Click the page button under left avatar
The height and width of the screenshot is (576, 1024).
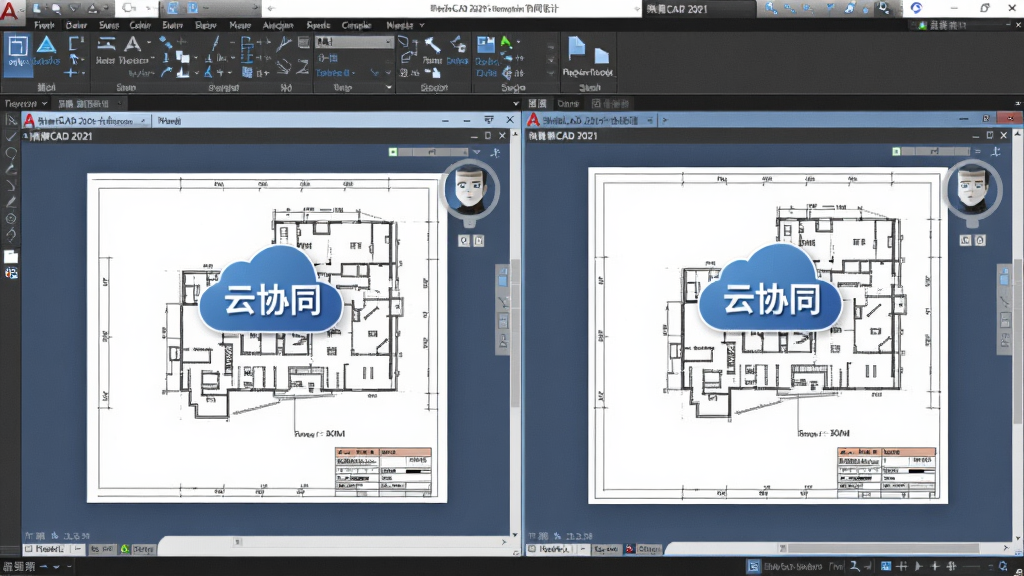click(479, 241)
